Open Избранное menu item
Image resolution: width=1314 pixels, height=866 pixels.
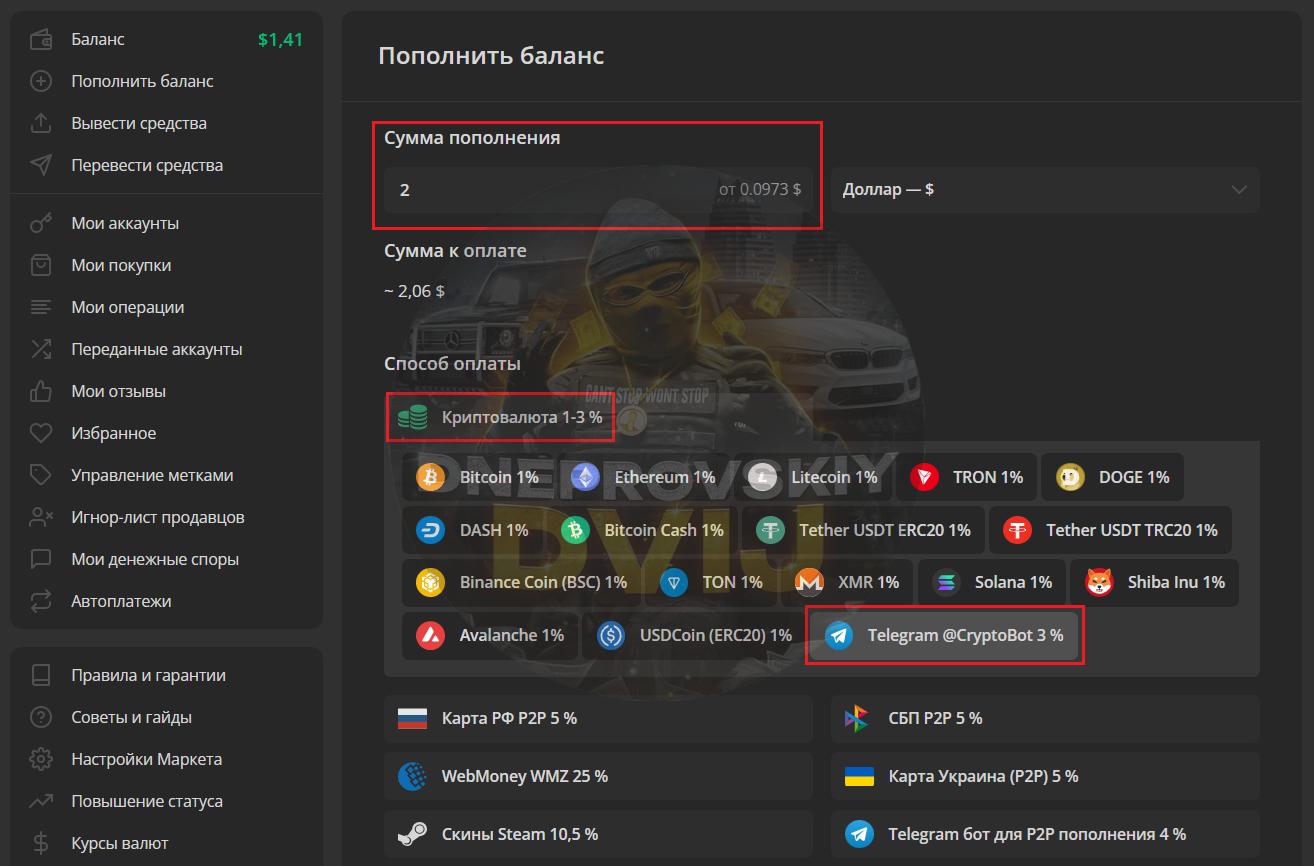[114, 434]
